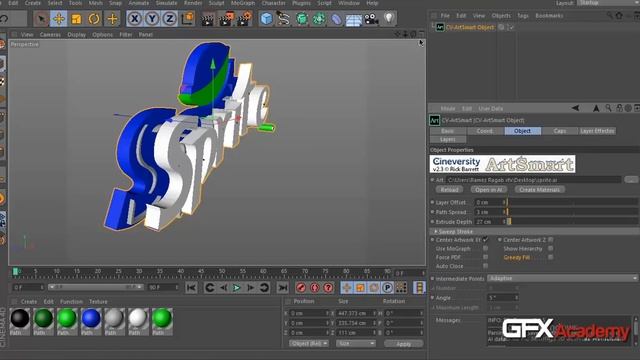
Task: Toggle the P parameter keyframe icon
Action: [387, 288]
